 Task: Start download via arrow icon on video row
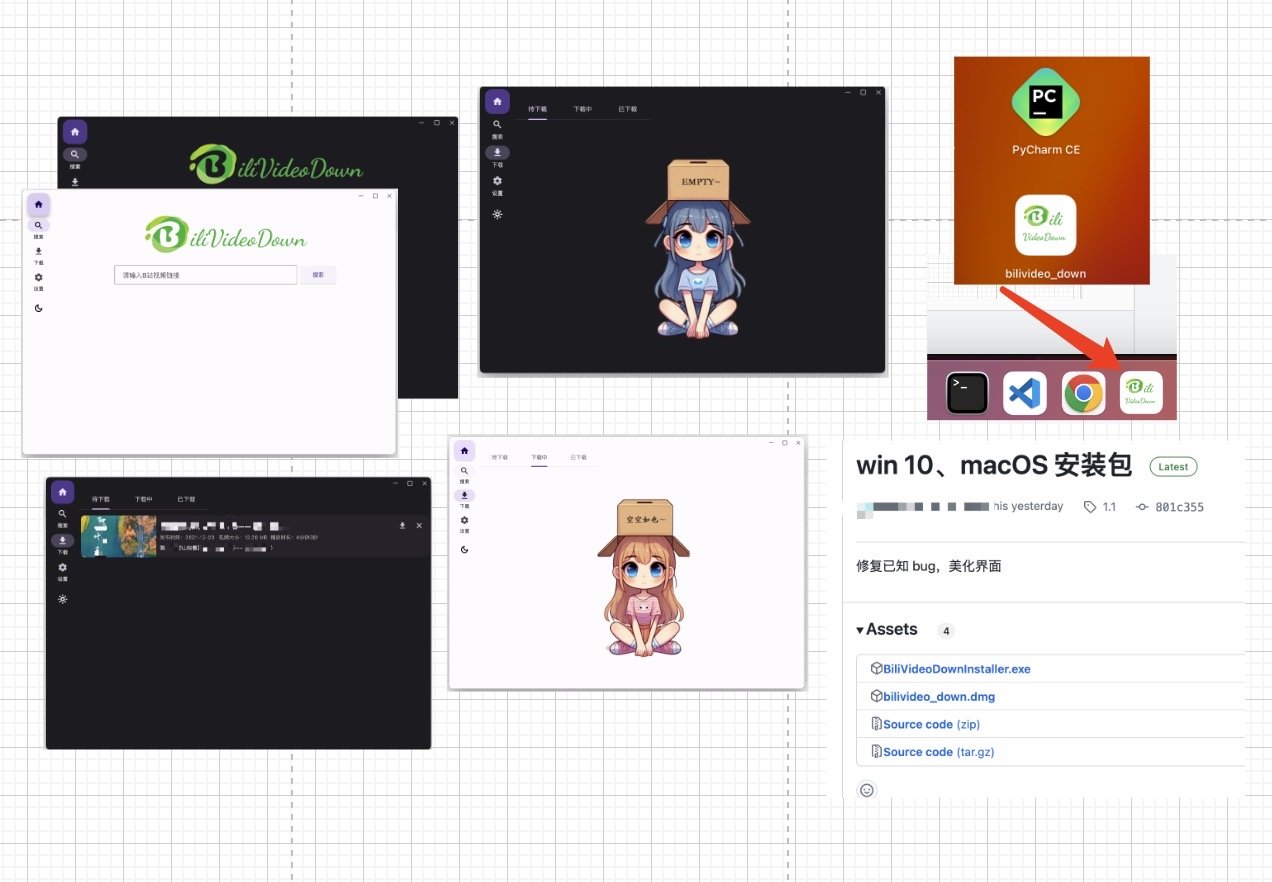[402, 525]
